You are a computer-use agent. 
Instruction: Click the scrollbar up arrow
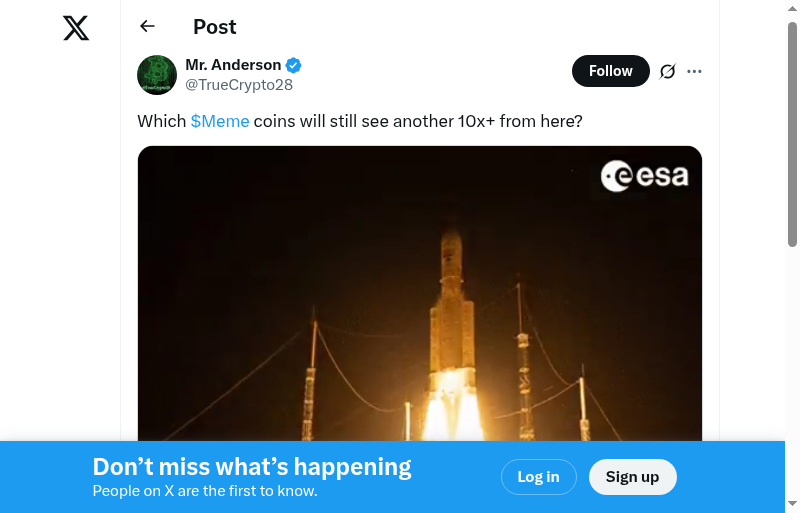(x=792, y=10)
